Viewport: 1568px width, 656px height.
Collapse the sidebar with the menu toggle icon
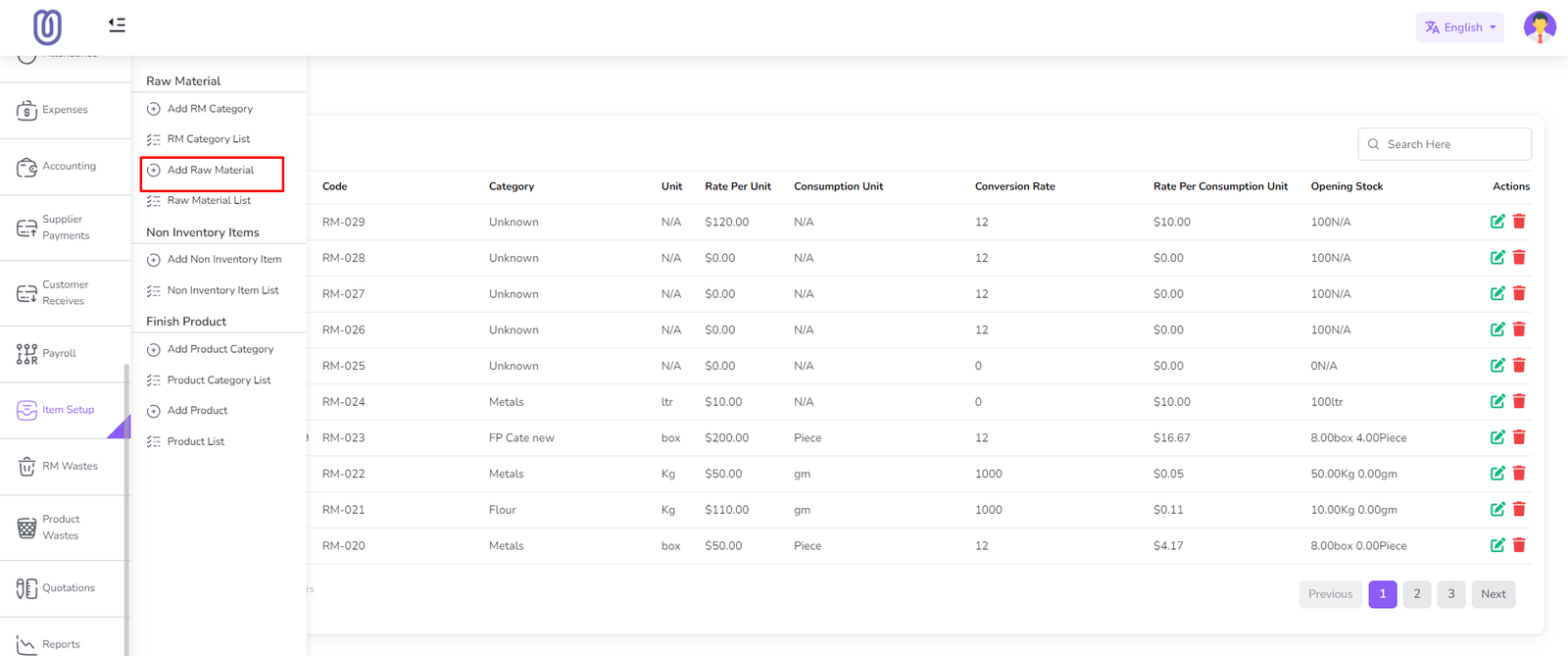tap(117, 25)
